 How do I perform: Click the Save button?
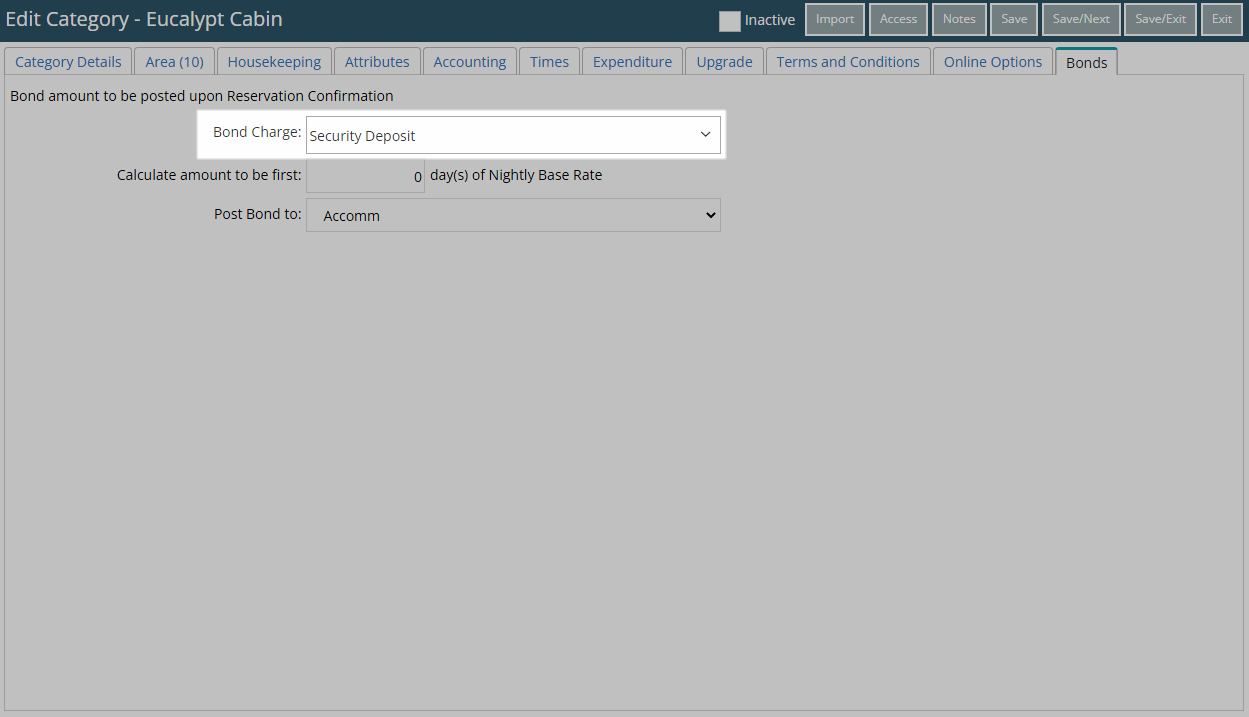tap(1014, 19)
